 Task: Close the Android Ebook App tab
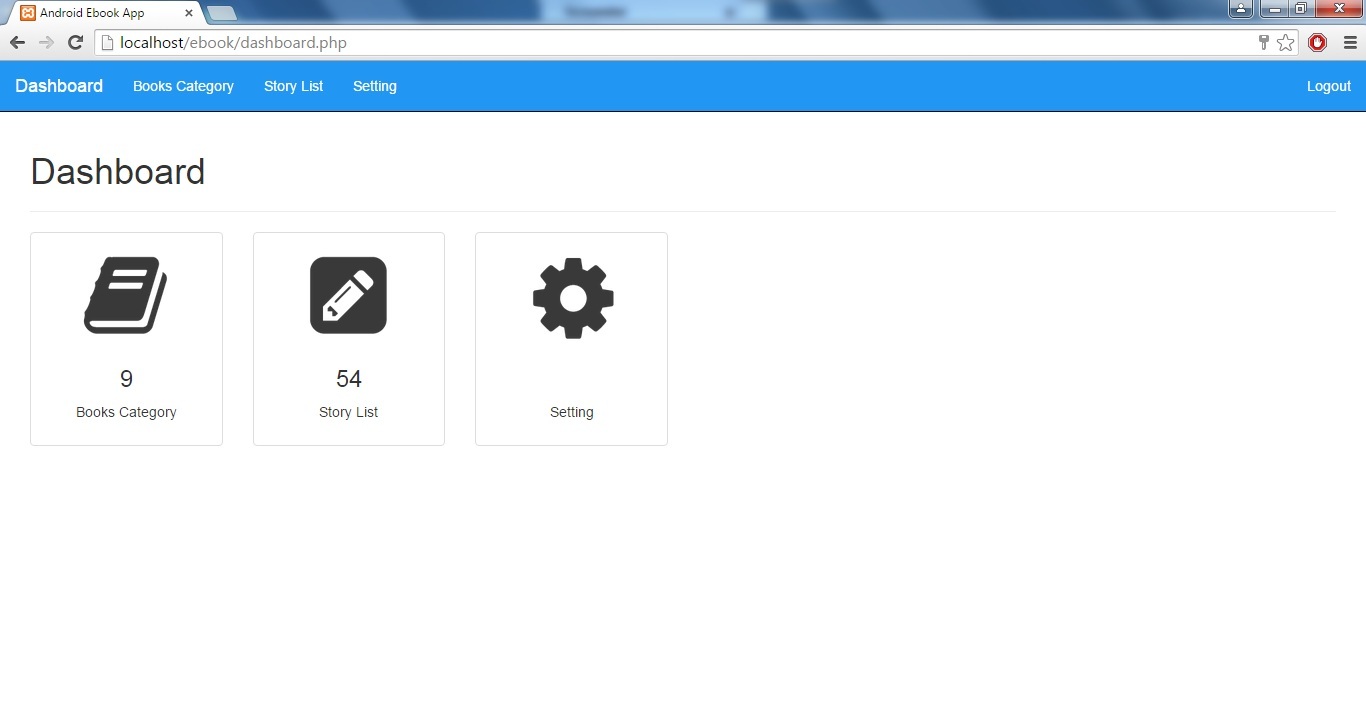(x=189, y=13)
